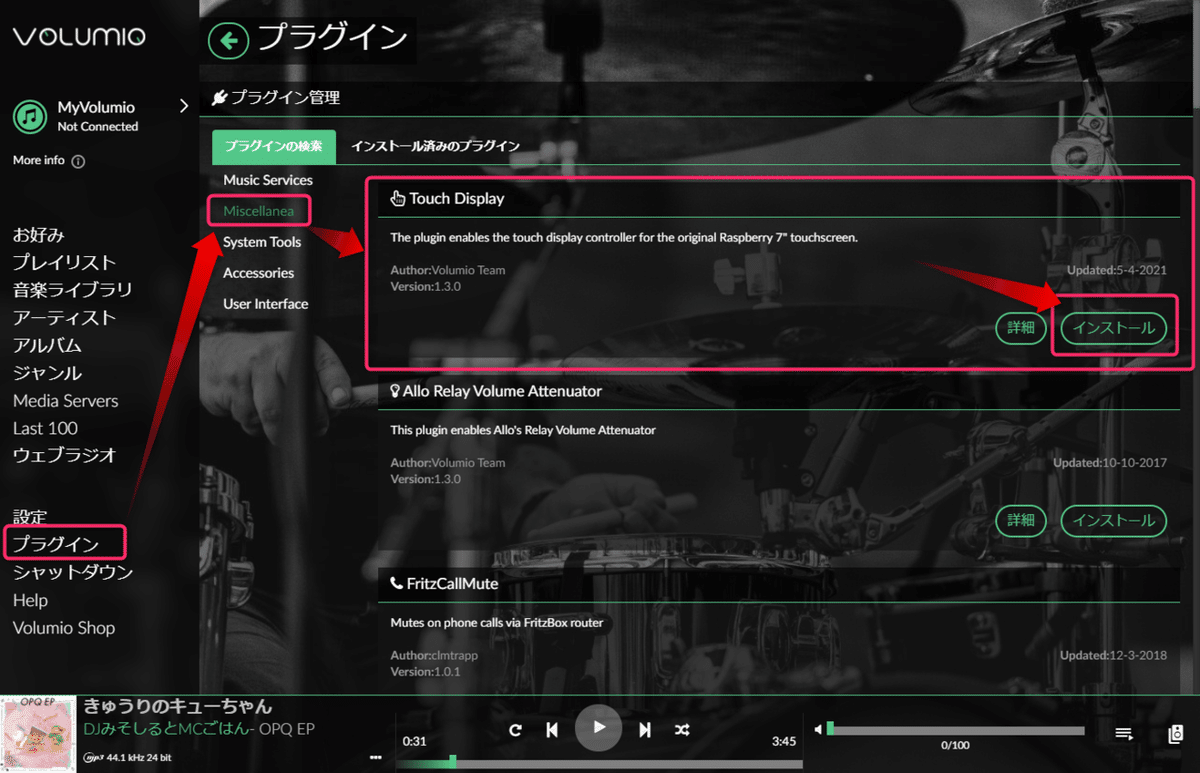Image resolution: width=1200 pixels, height=773 pixels.
Task: Toggle repeat playback icon
Action: click(x=515, y=730)
